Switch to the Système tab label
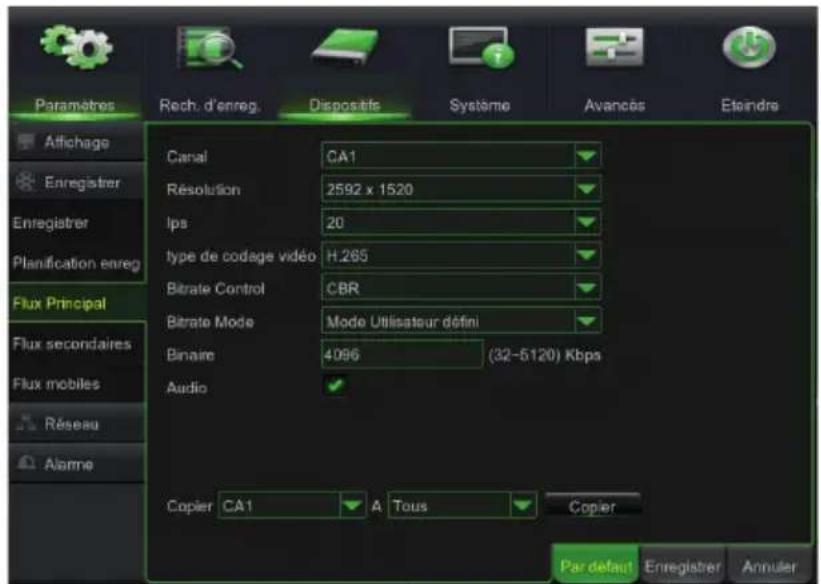 pyautogui.click(x=480, y=105)
